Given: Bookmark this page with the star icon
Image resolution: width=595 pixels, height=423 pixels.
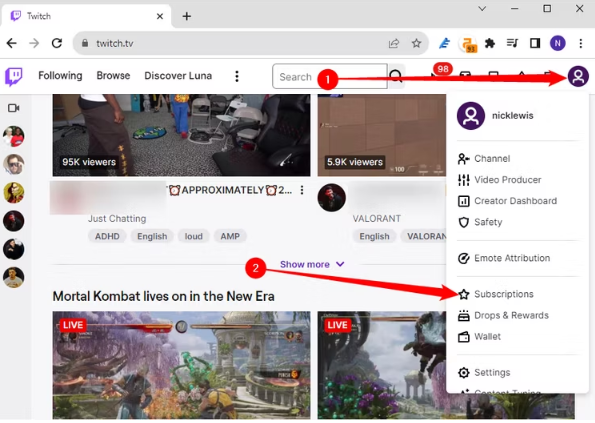Looking at the screenshot, I should 416,43.
